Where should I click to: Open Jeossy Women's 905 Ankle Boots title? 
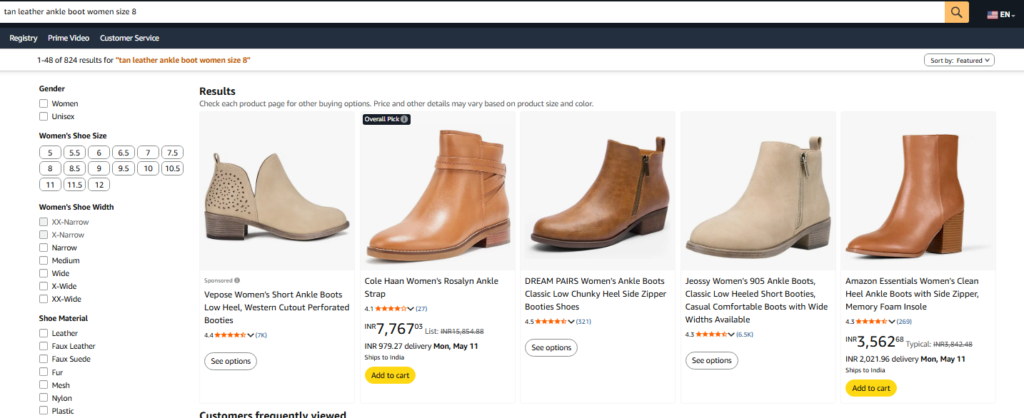pos(756,300)
